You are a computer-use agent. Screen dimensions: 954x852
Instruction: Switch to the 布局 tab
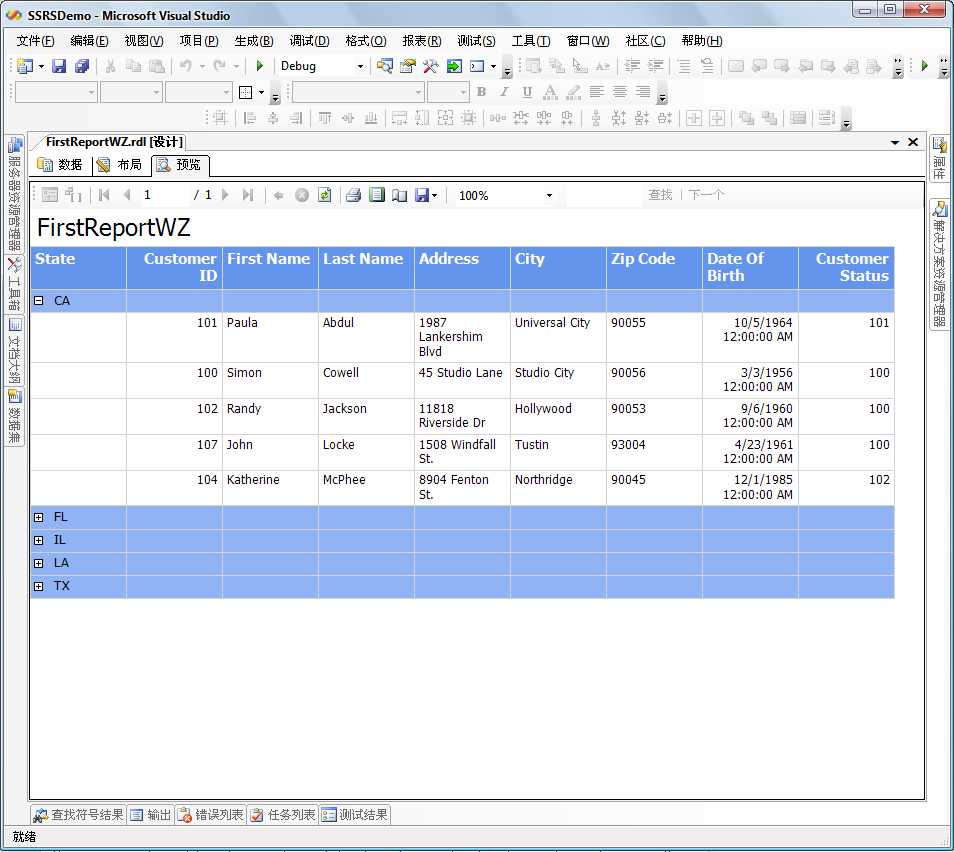(x=119, y=165)
